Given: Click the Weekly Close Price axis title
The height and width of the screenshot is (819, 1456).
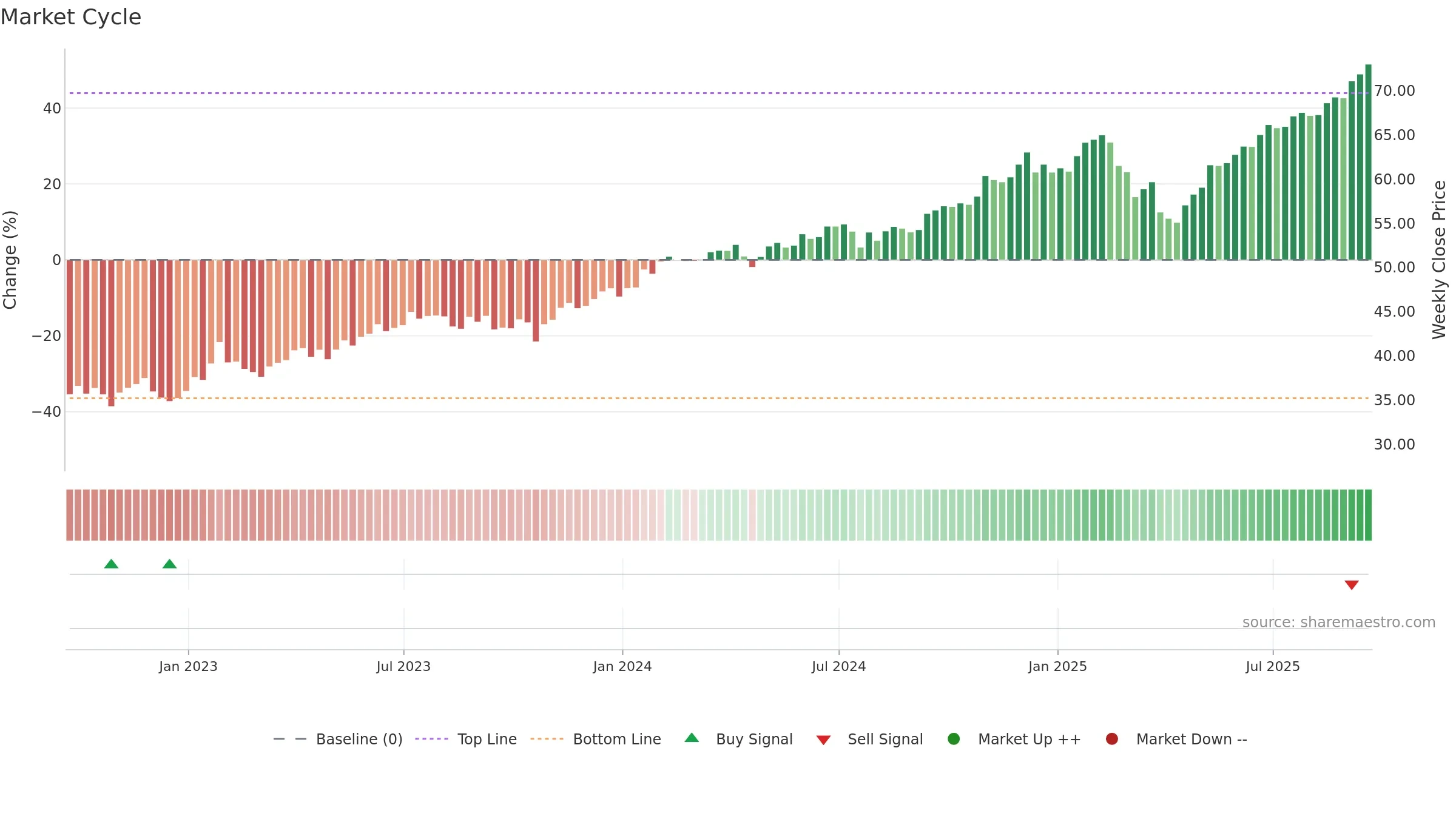Looking at the screenshot, I should [1439, 260].
